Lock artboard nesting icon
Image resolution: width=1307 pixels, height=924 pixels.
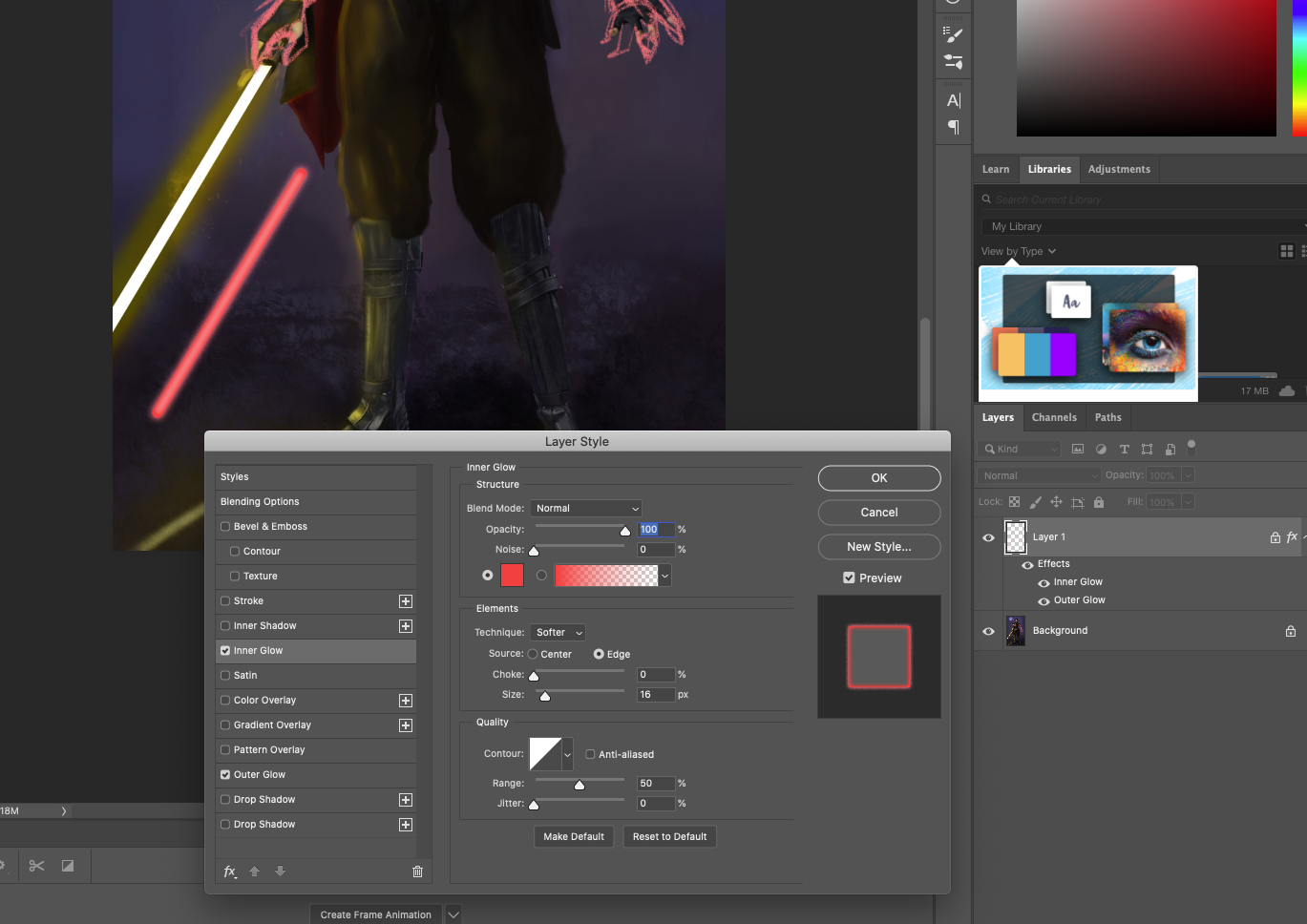click(1078, 502)
